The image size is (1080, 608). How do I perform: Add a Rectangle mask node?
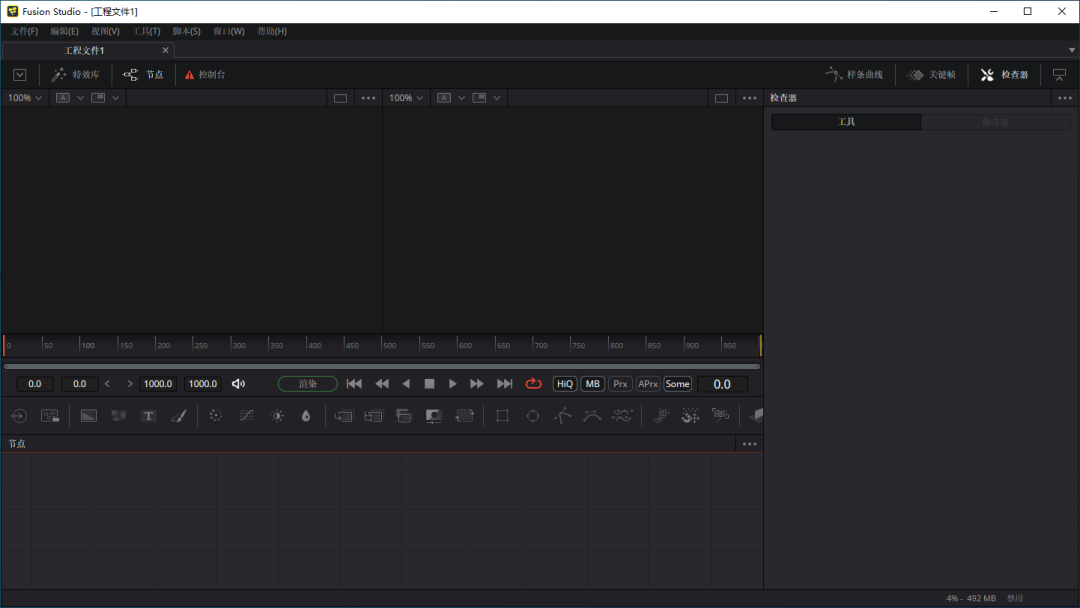(502, 416)
